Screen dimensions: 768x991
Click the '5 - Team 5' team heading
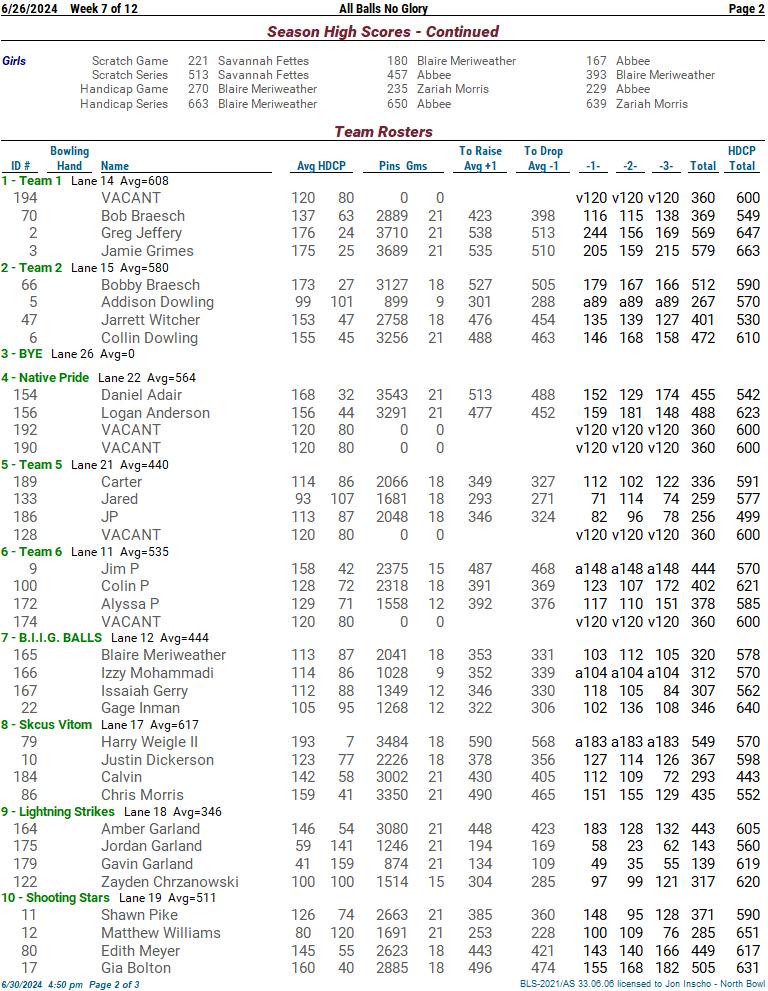[32, 465]
